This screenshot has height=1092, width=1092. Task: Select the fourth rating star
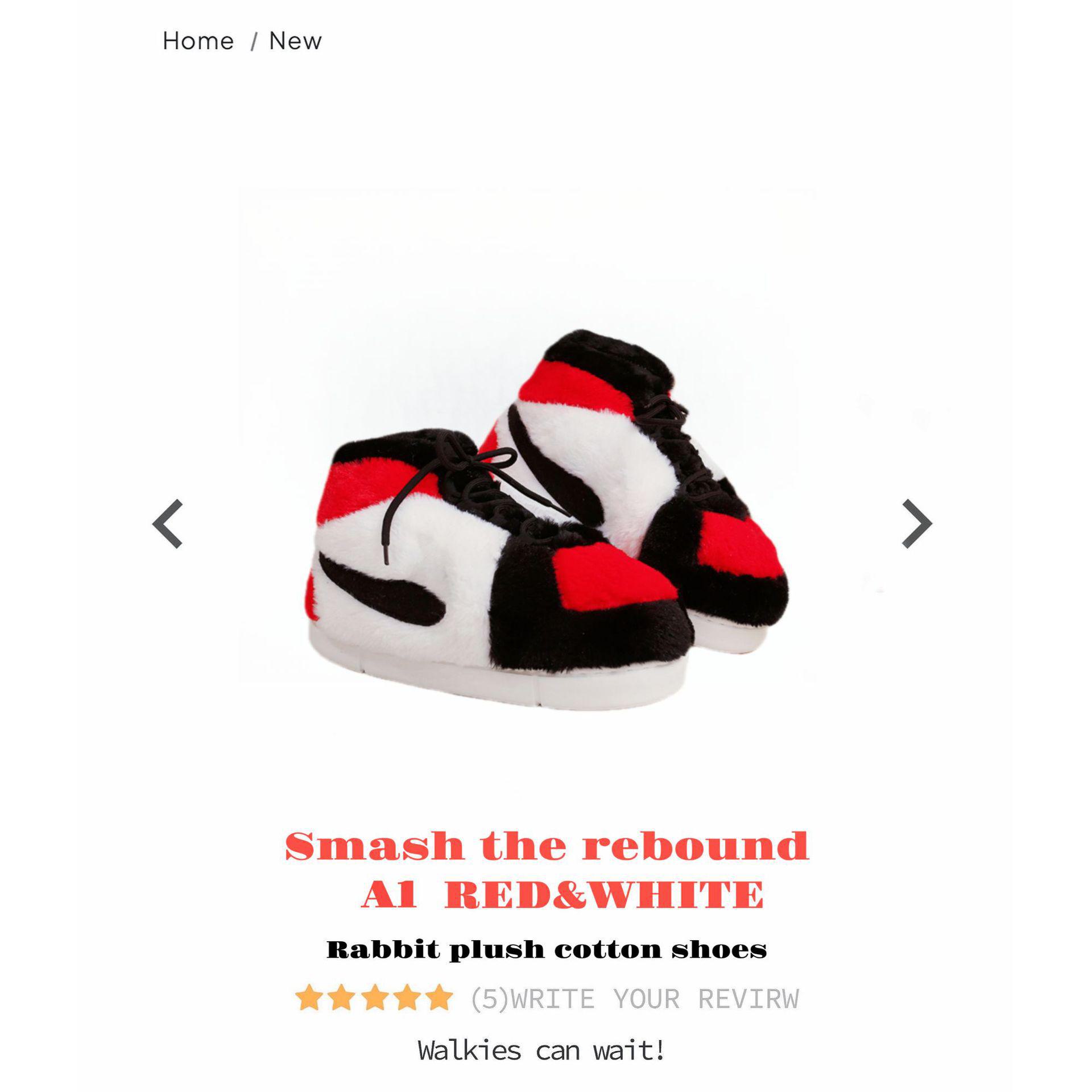pyautogui.click(x=407, y=997)
